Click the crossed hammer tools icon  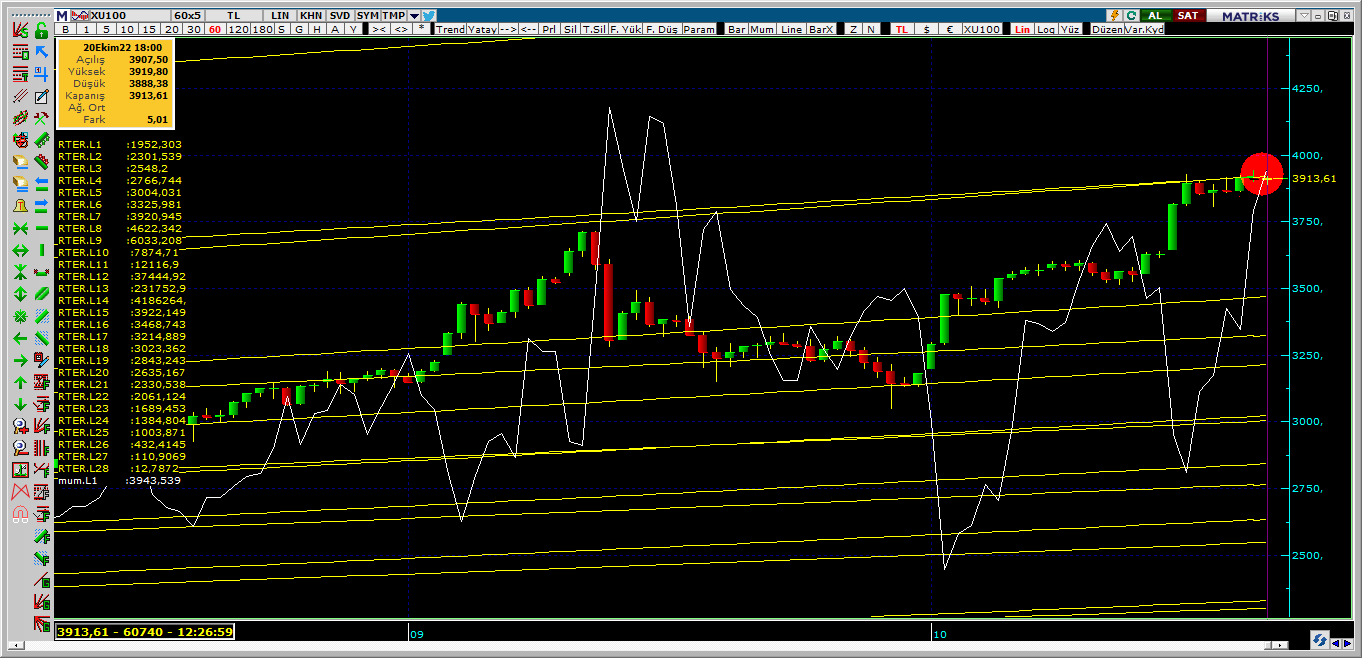(x=41, y=119)
